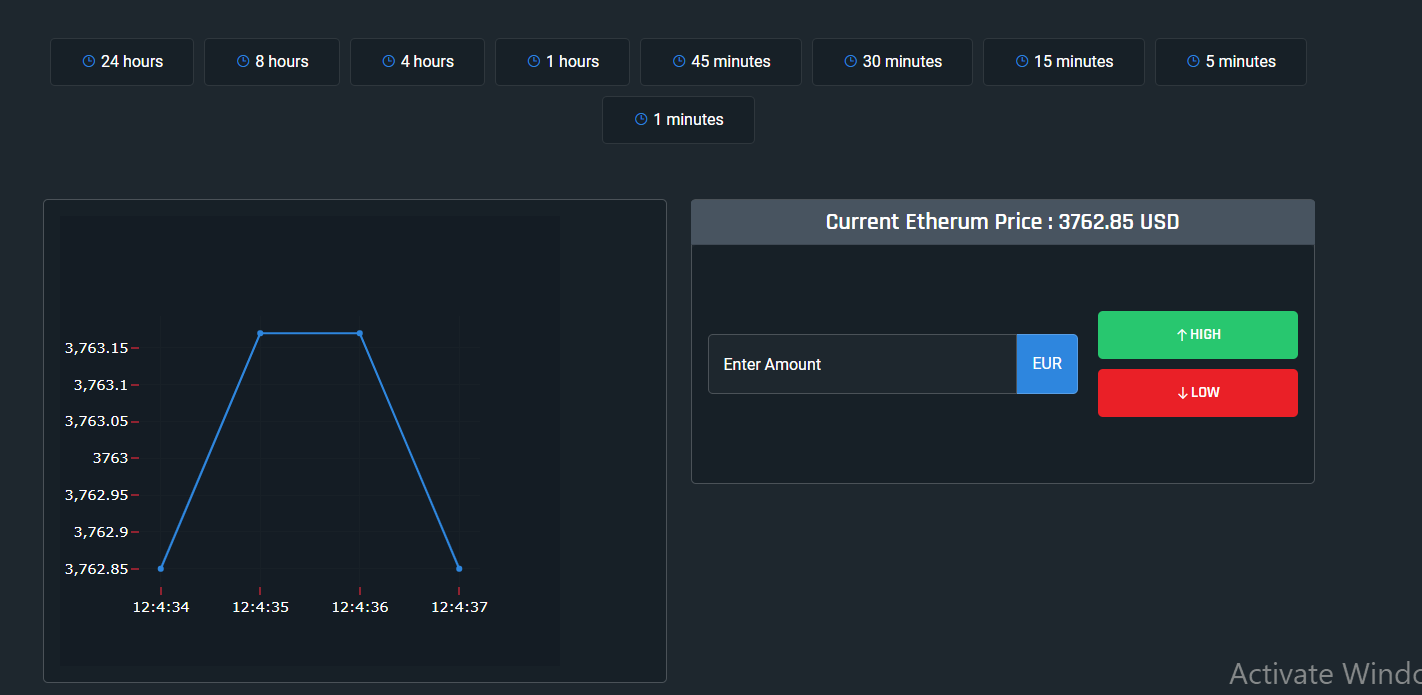Click the 3,763.1 y-axis label
The image size is (1422, 695).
(x=101, y=385)
